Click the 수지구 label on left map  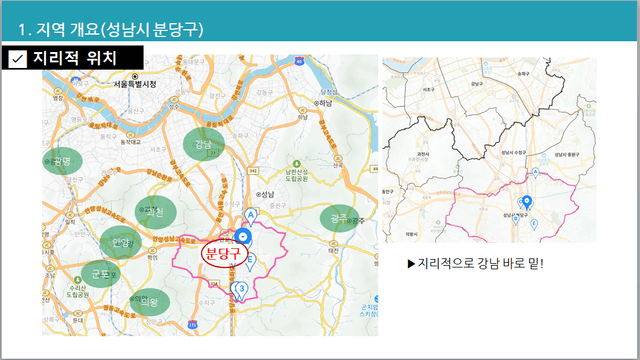207,302
